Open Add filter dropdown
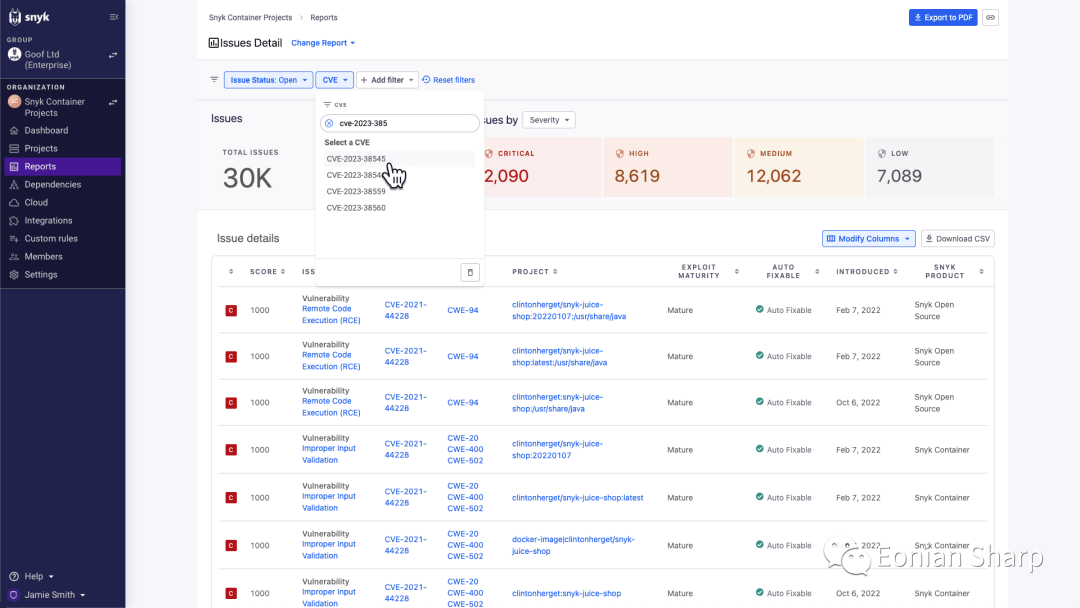This screenshot has width=1080, height=608. pyautogui.click(x=387, y=80)
